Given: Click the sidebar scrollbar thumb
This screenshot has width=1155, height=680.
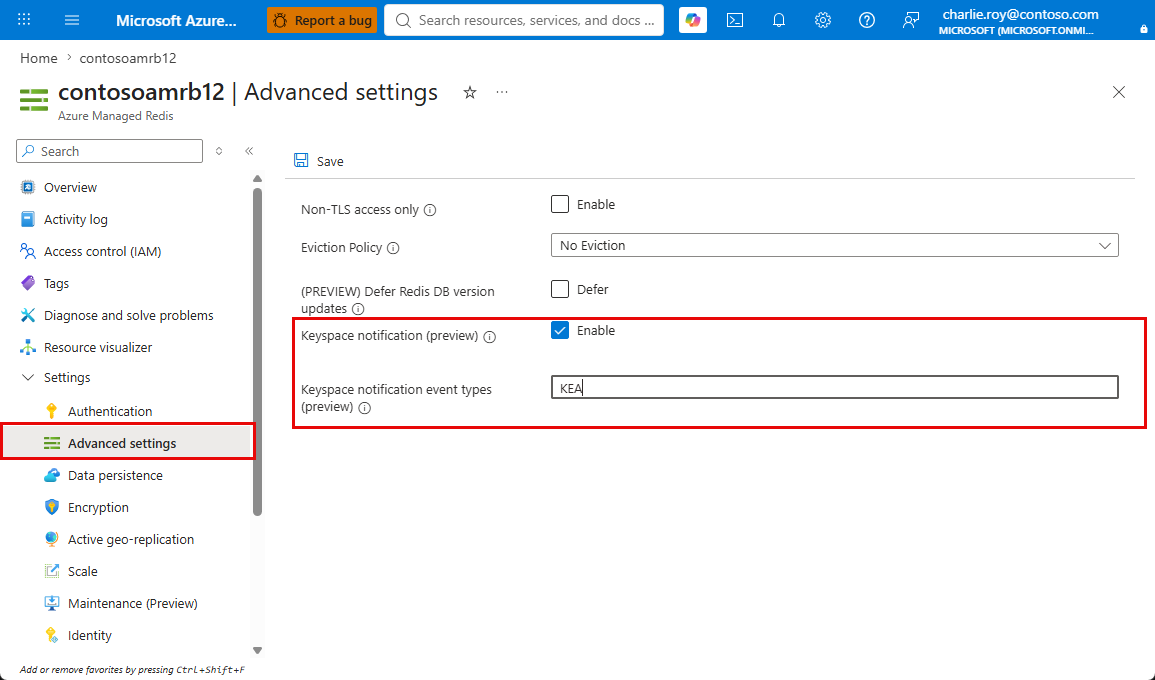Looking at the screenshot, I should click(x=257, y=351).
